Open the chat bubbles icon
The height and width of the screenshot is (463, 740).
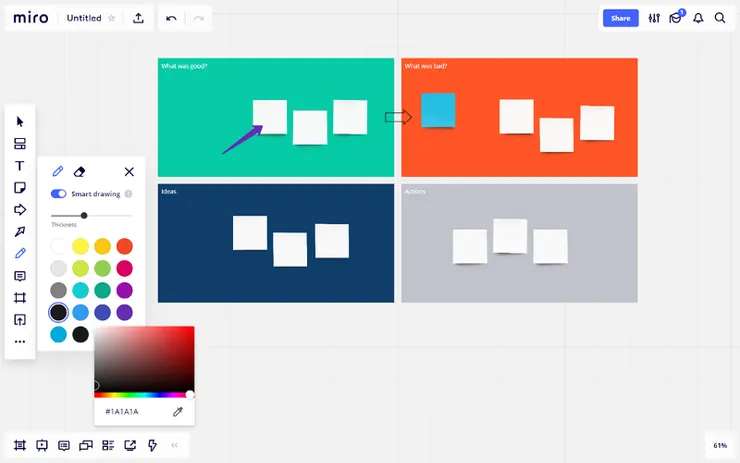coord(86,445)
